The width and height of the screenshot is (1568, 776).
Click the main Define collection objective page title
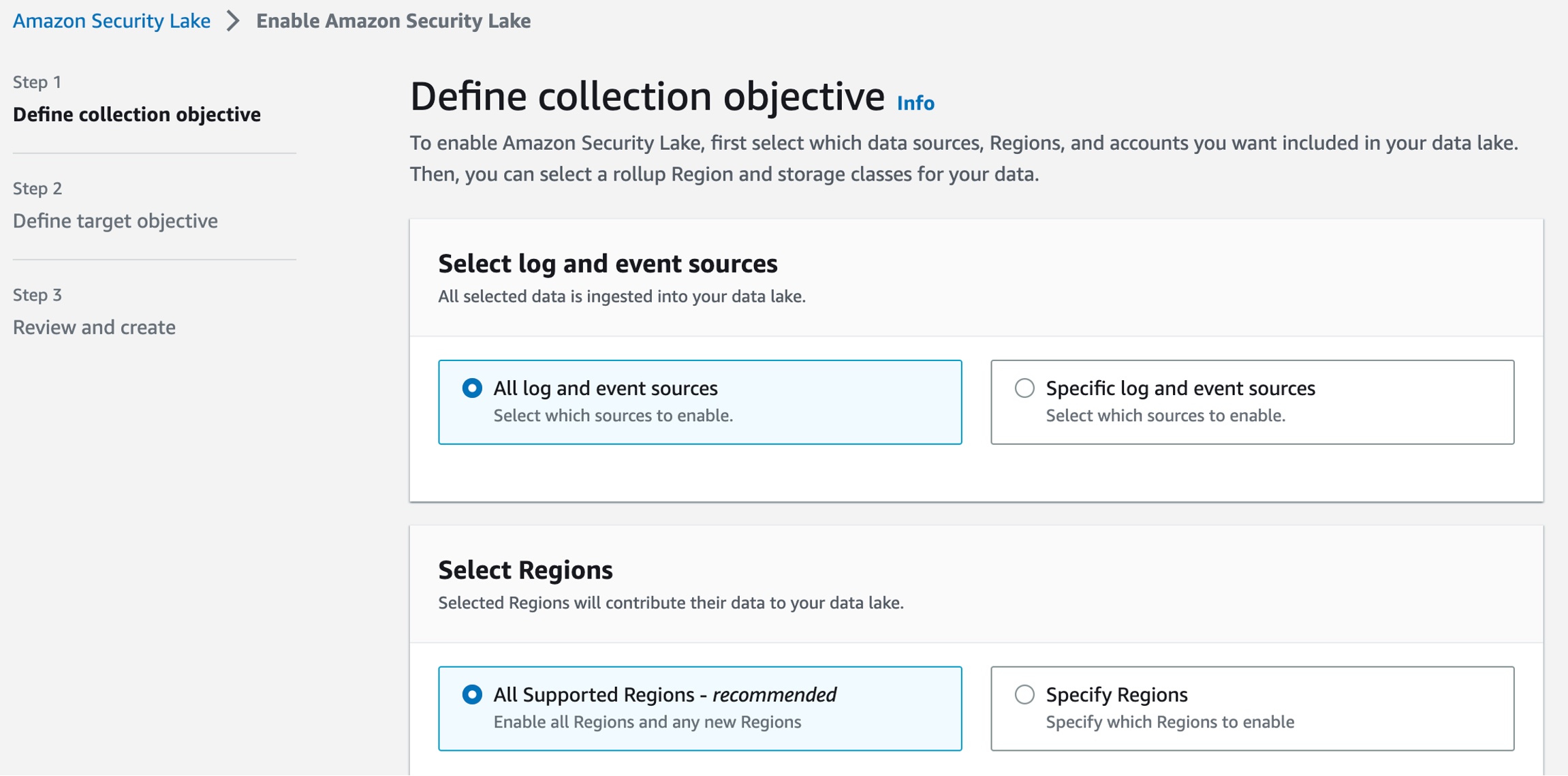[647, 96]
